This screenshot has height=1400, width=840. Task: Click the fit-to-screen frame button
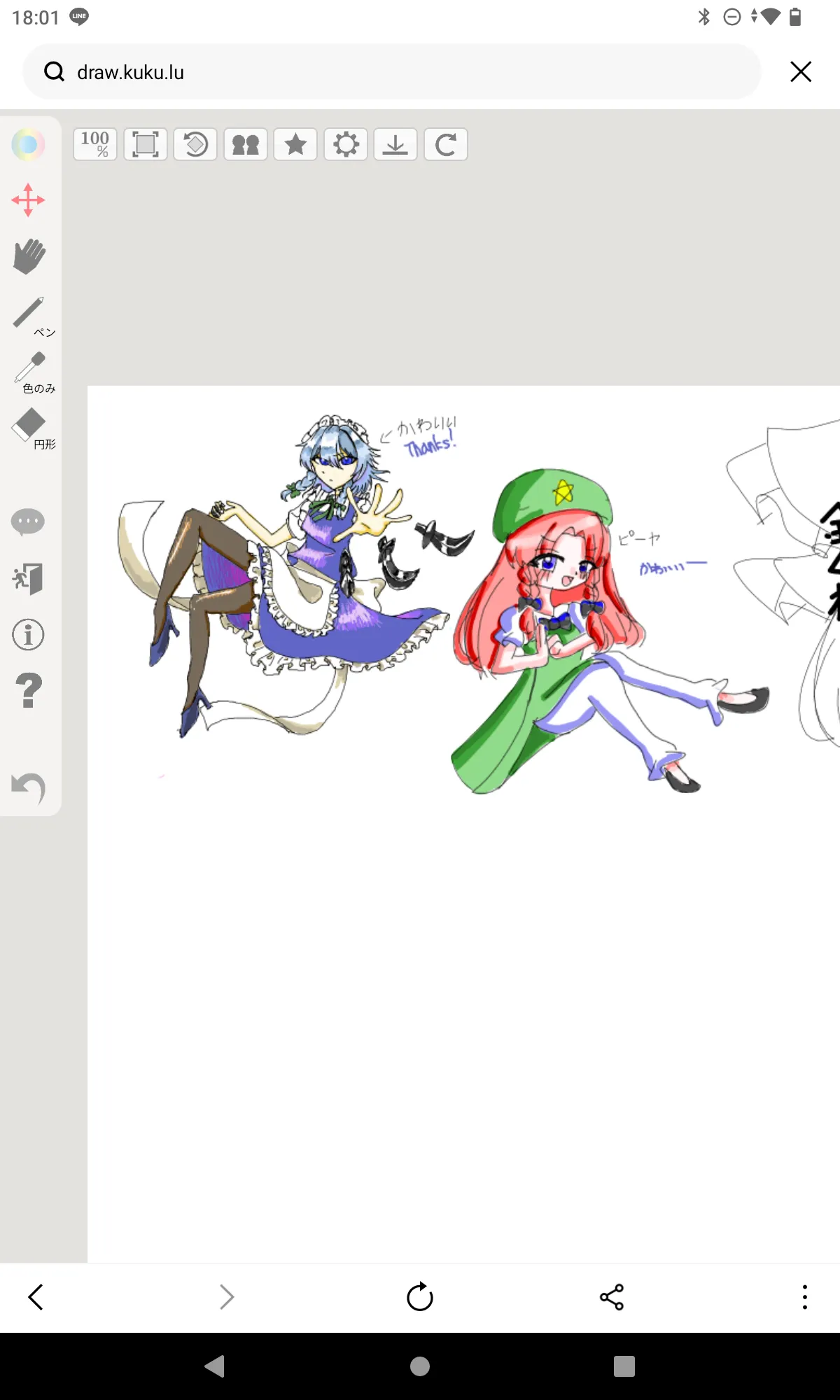(x=146, y=144)
